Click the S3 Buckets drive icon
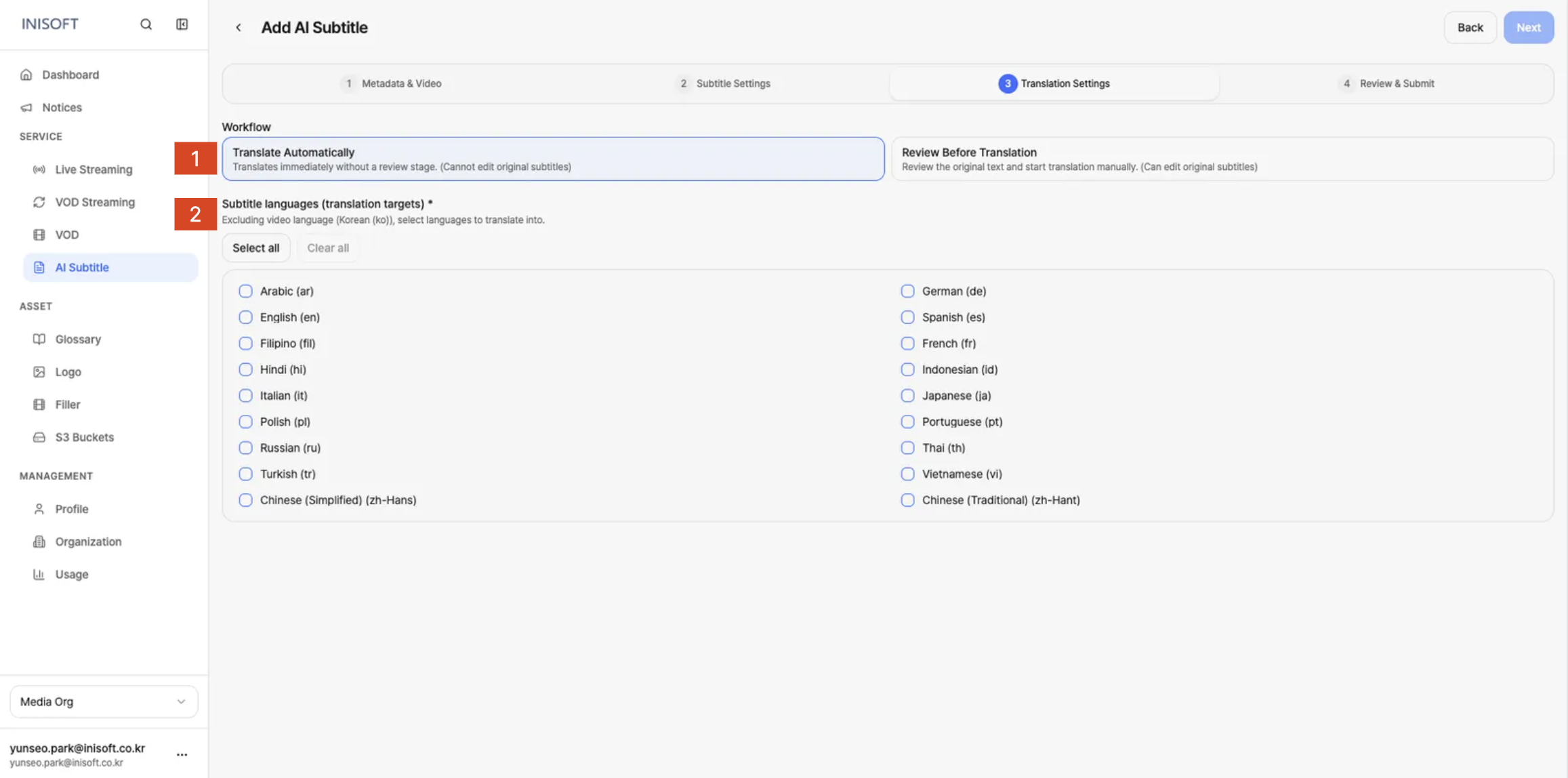The image size is (1568, 778). tap(39, 437)
